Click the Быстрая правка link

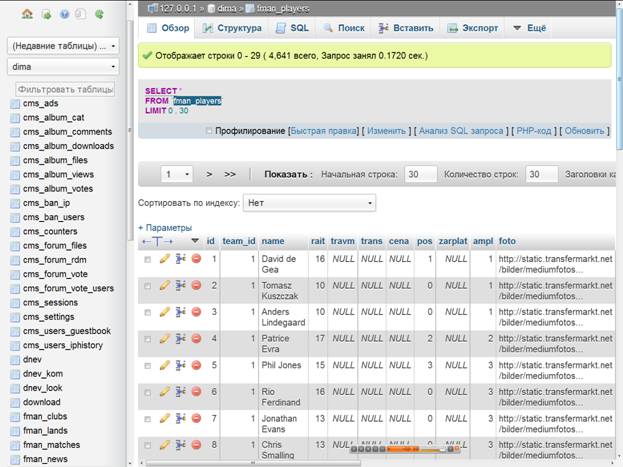coord(323,131)
